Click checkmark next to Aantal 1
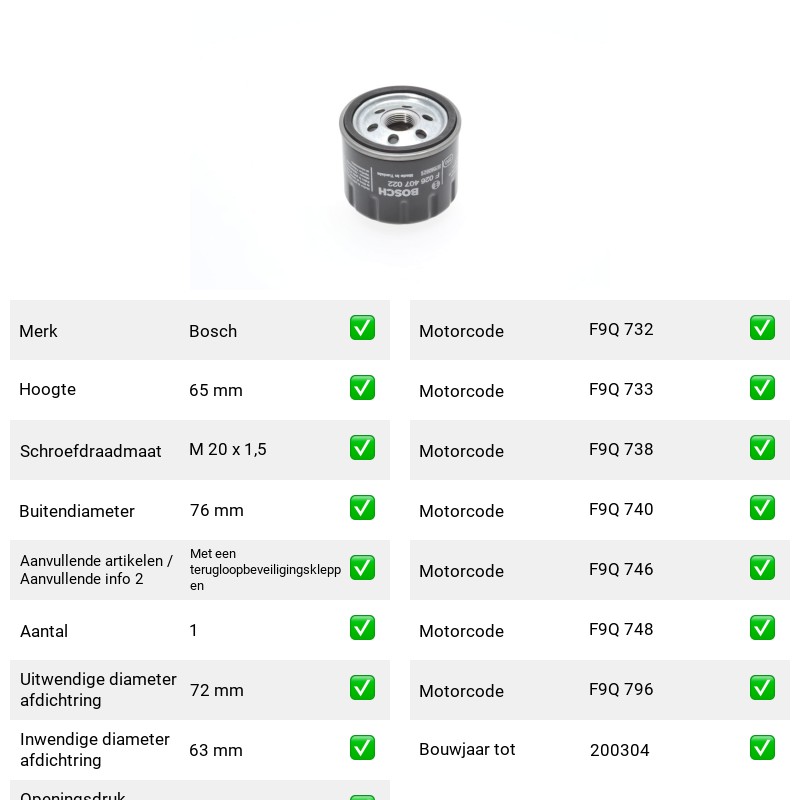The width and height of the screenshot is (800, 800). pos(362,628)
